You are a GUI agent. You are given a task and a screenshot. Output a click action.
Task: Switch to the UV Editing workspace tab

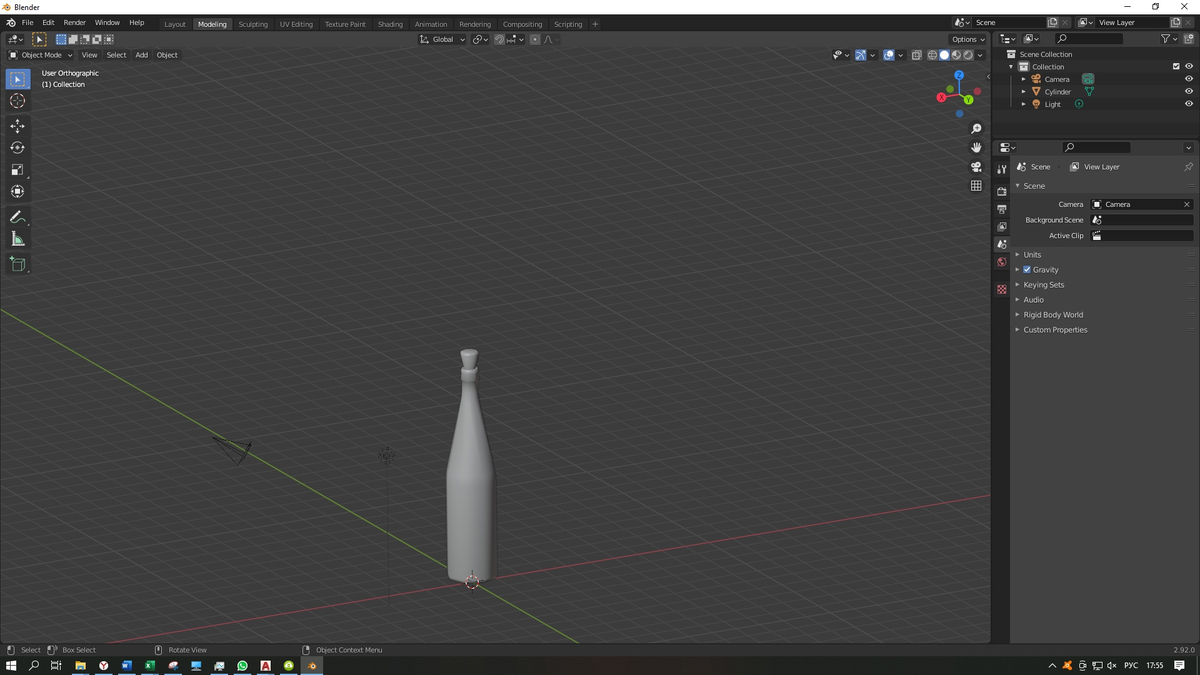pos(296,24)
